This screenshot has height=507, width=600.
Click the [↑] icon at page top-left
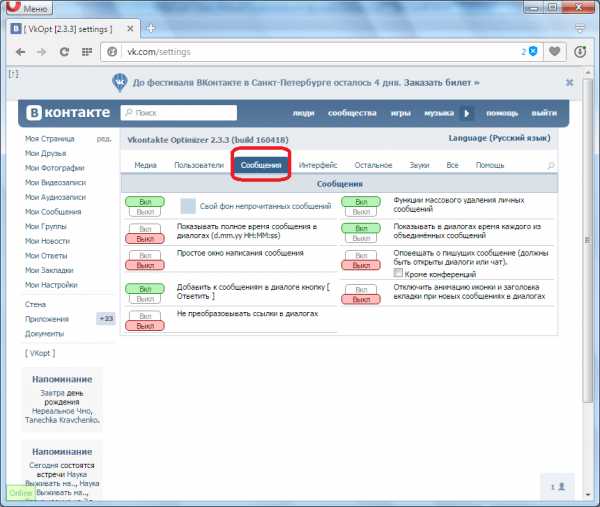[x=13, y=74]
